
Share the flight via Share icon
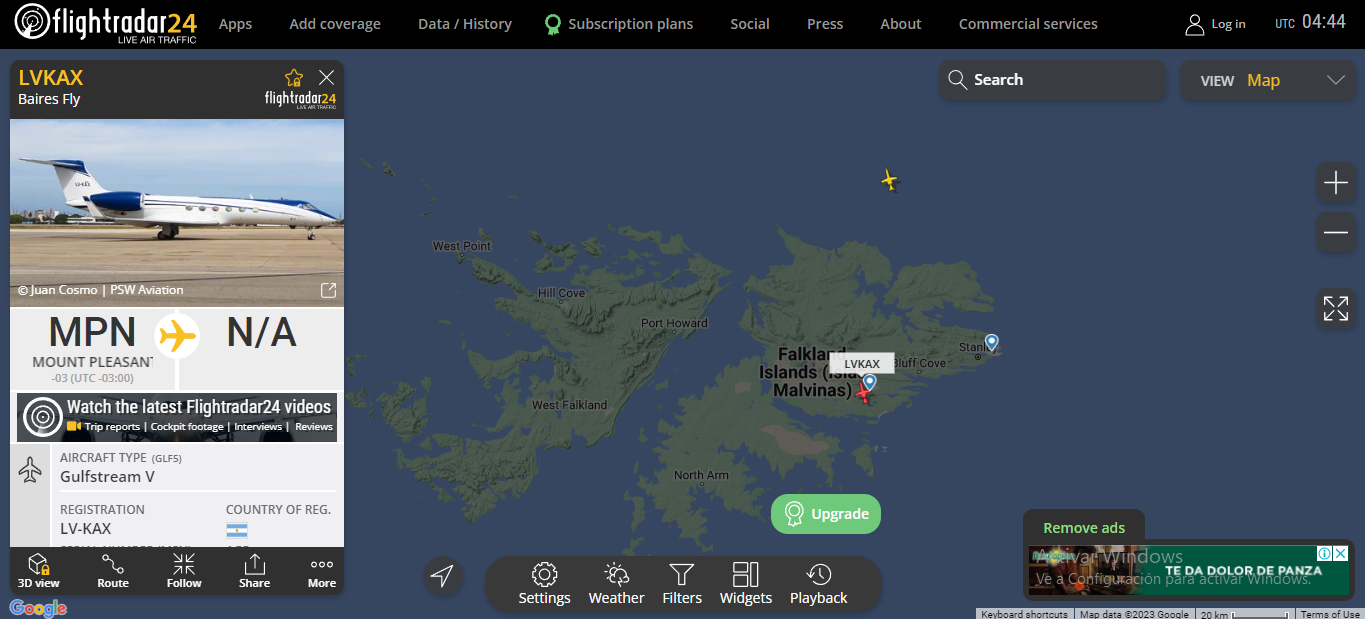click(x=254, y=571)
